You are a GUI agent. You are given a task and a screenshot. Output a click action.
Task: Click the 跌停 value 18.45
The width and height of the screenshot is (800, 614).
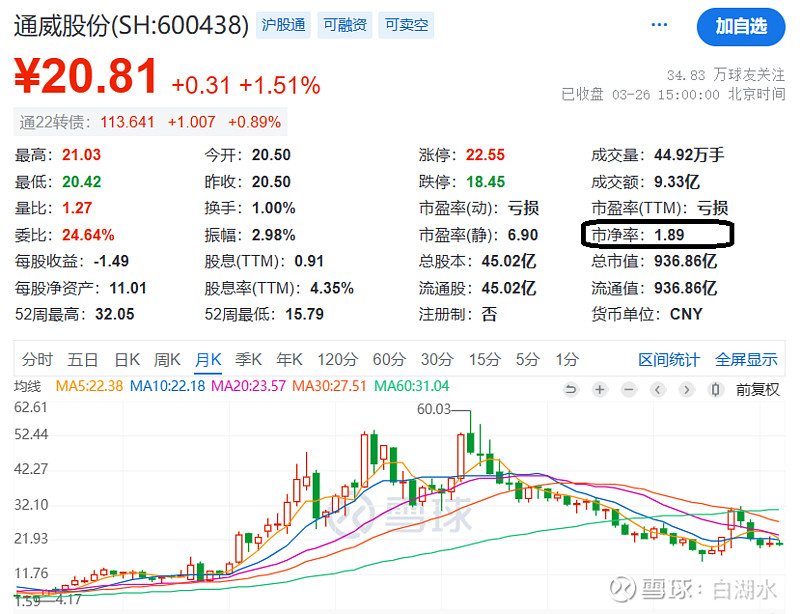pos(485,182)
